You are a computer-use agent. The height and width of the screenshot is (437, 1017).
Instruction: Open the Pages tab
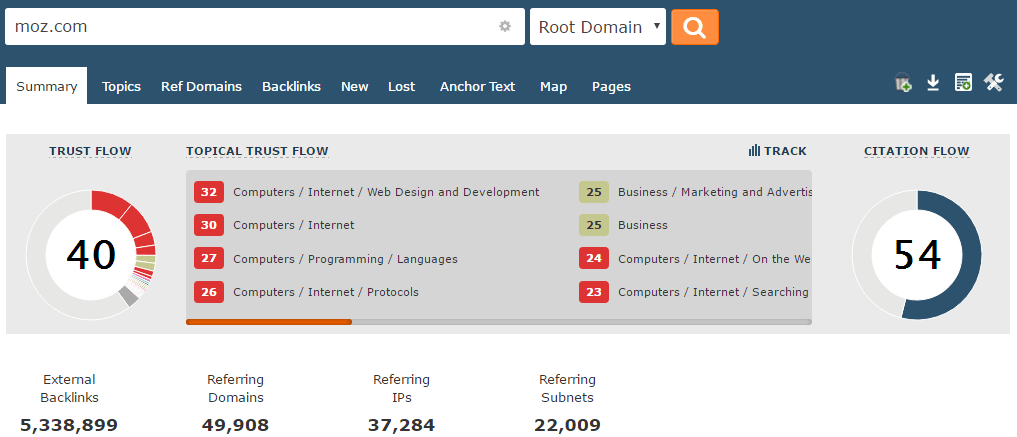(611, 86)
